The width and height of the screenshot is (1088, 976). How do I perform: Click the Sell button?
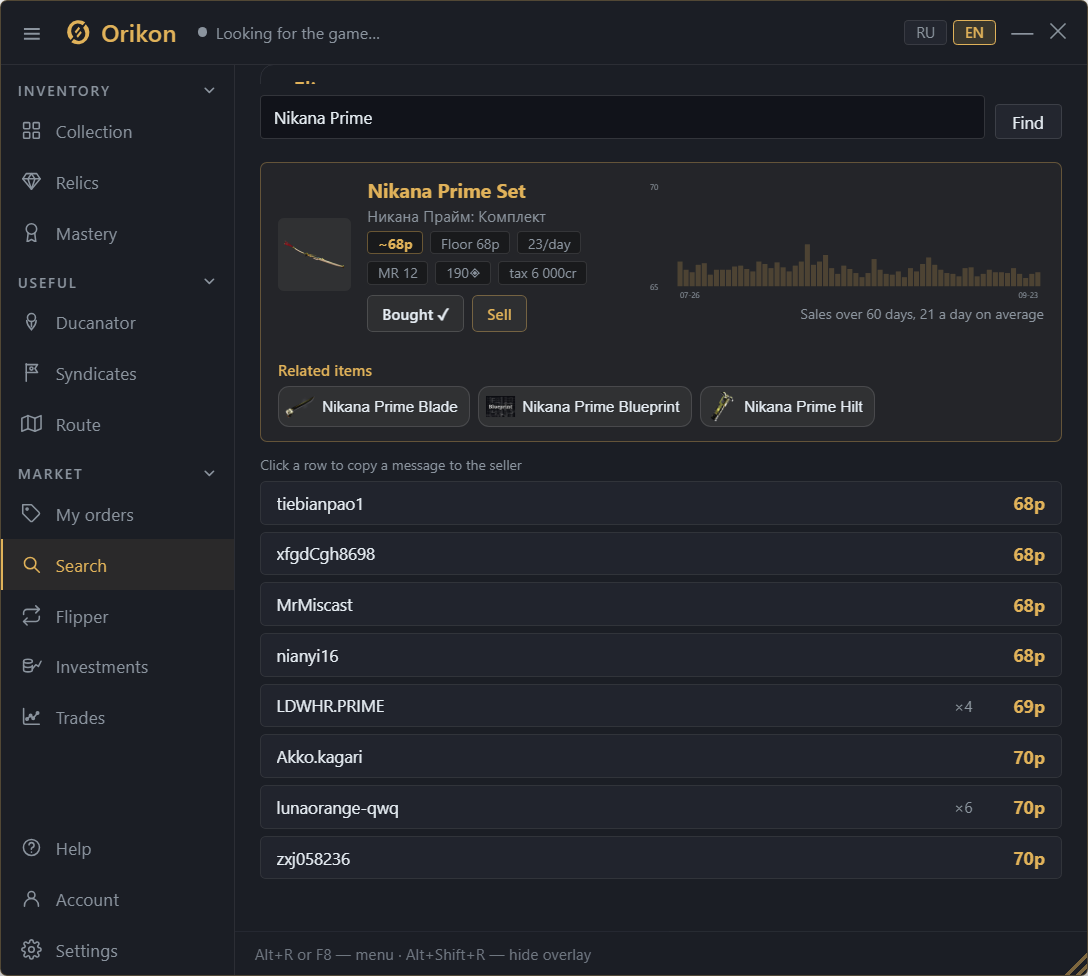(499, 314)
